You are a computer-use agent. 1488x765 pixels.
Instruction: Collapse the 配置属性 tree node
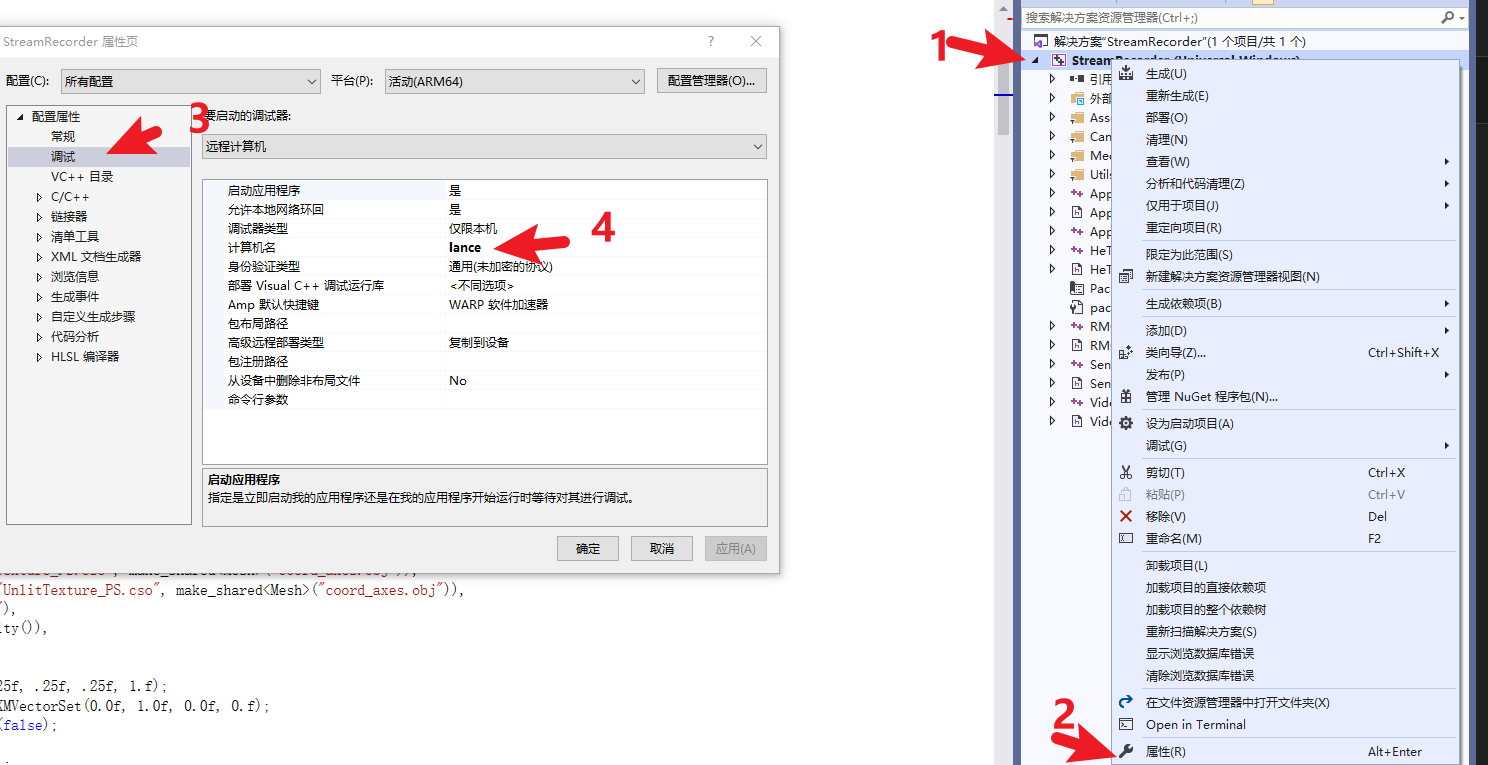[x=19, y=117]
